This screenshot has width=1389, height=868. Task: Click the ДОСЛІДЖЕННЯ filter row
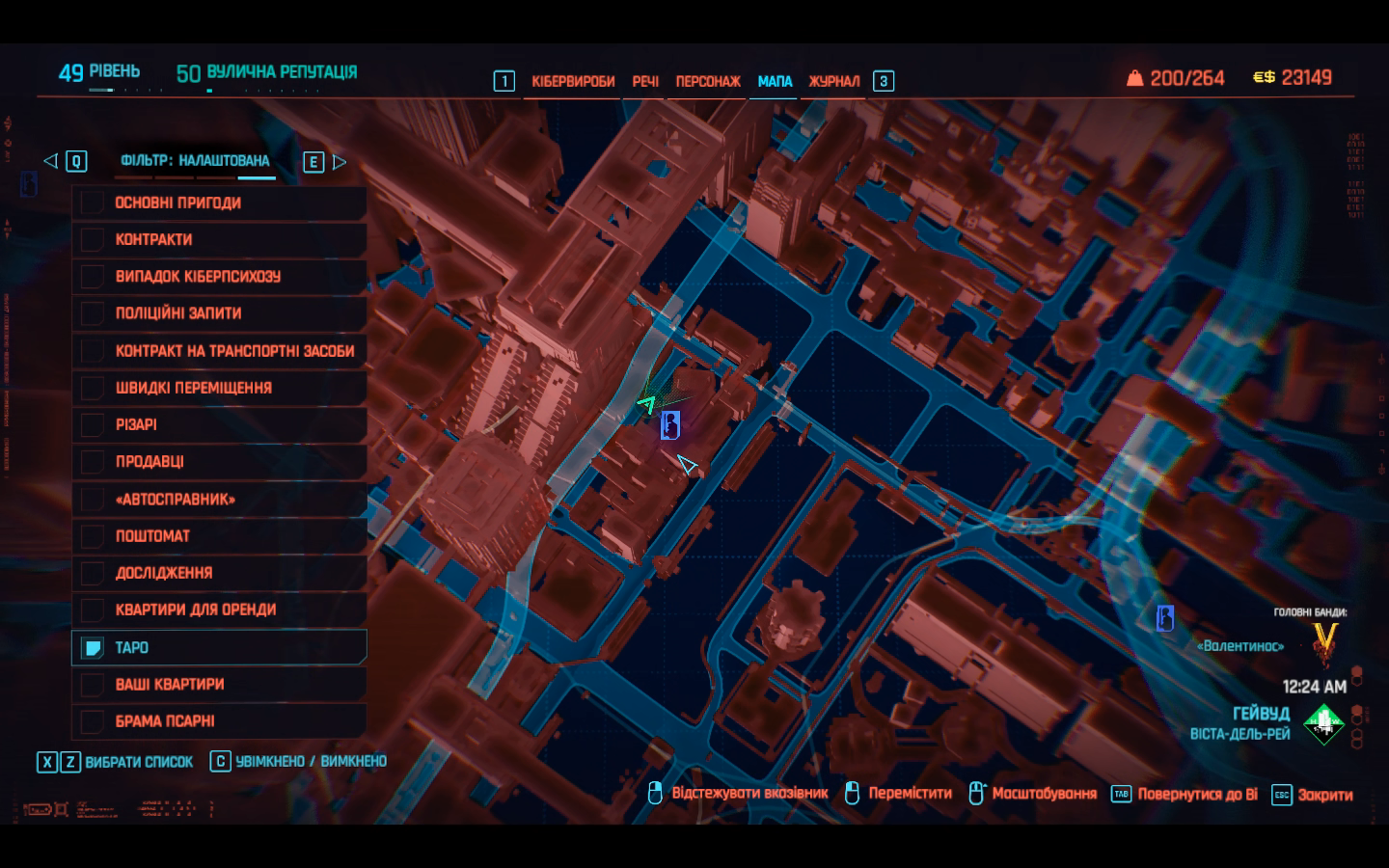219,573
